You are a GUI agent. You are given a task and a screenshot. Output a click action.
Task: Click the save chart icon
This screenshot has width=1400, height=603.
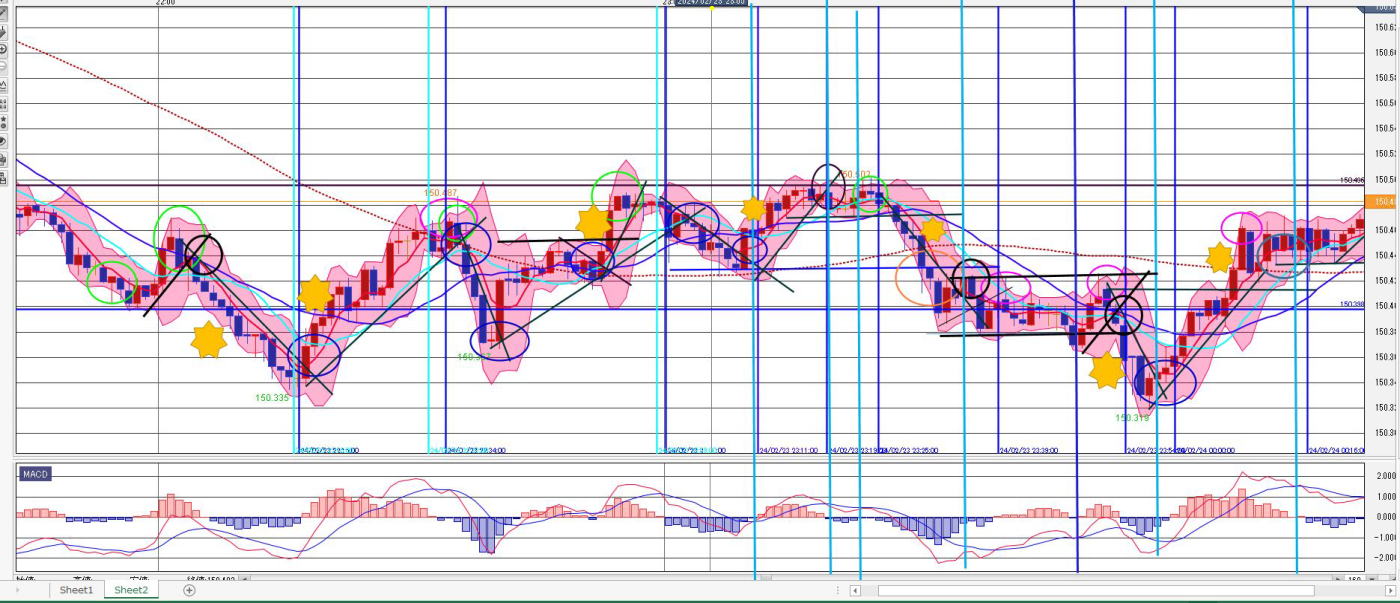click(3, 179)
